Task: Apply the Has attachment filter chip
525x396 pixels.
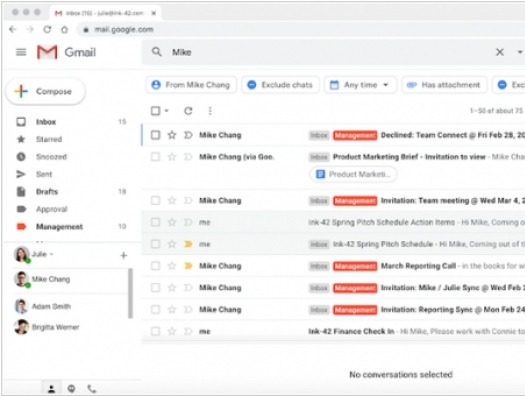Action: coord(444,85)
